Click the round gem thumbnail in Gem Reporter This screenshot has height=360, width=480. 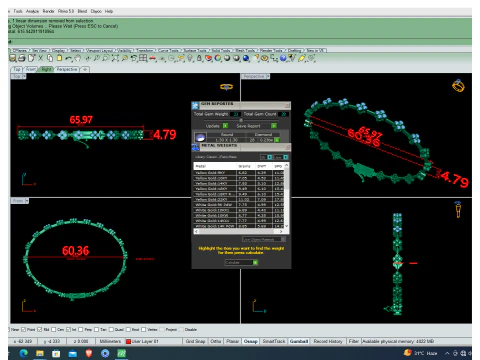point(200,137)
